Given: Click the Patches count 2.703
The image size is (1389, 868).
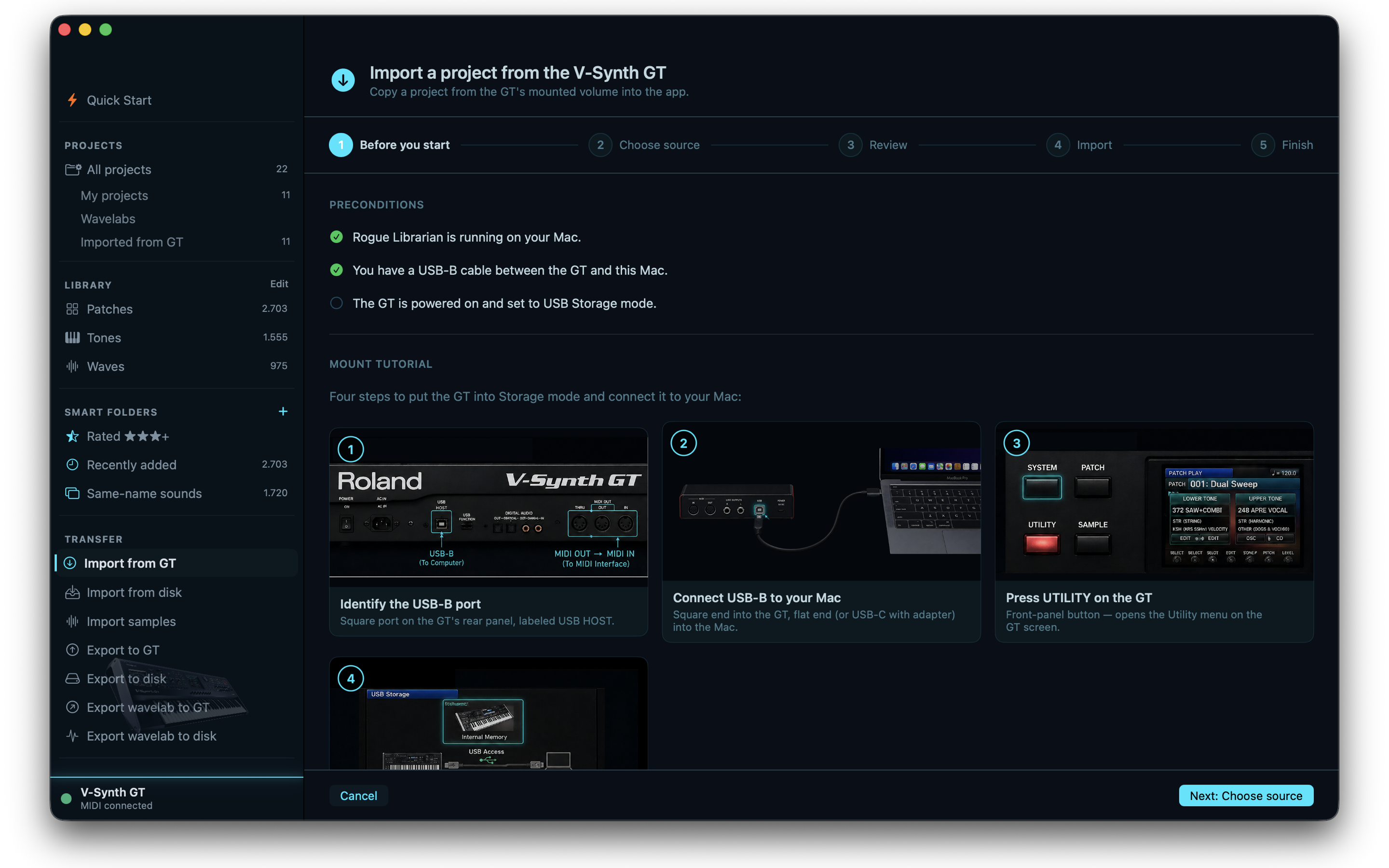Looking at the screenshot, I should [274, 308].
